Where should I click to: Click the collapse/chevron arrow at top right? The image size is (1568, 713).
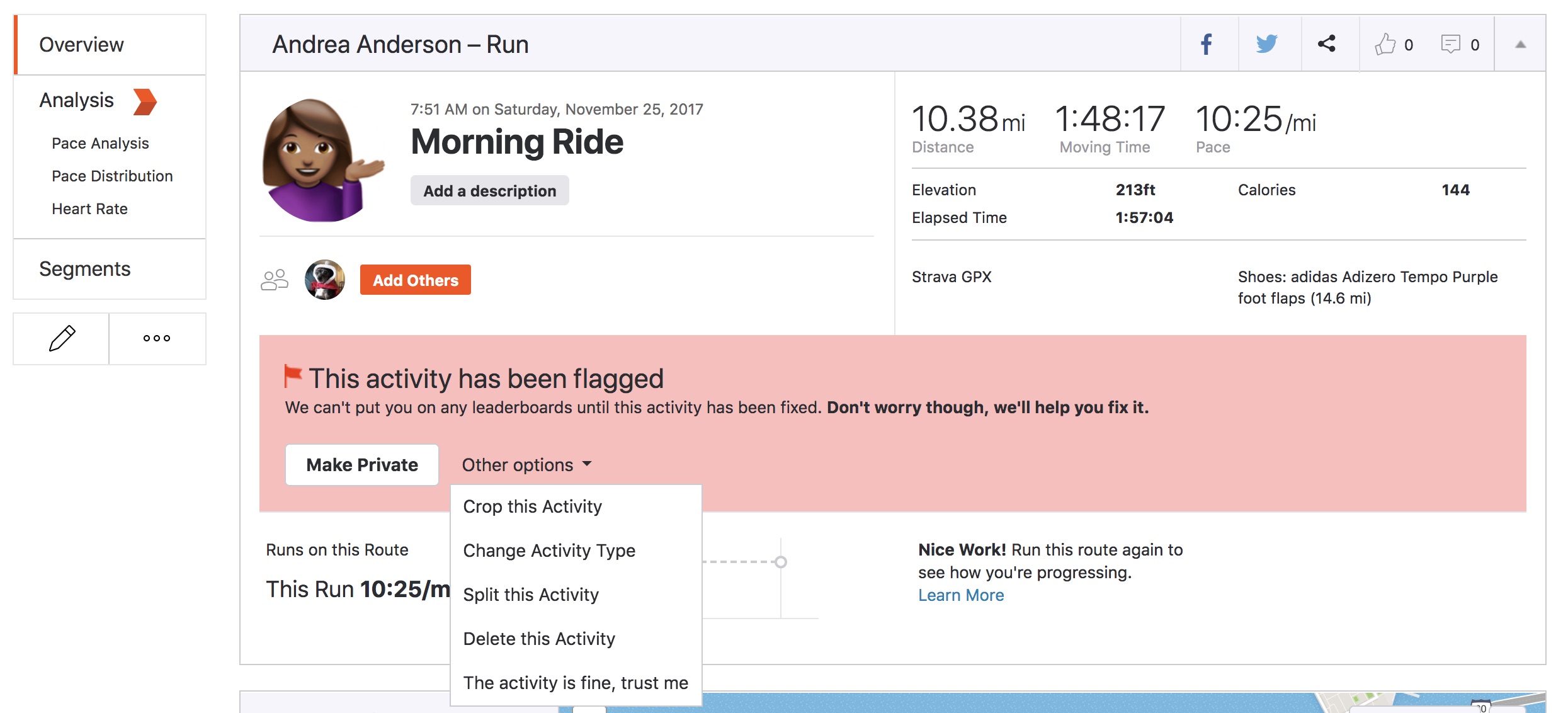[1522, 43]
